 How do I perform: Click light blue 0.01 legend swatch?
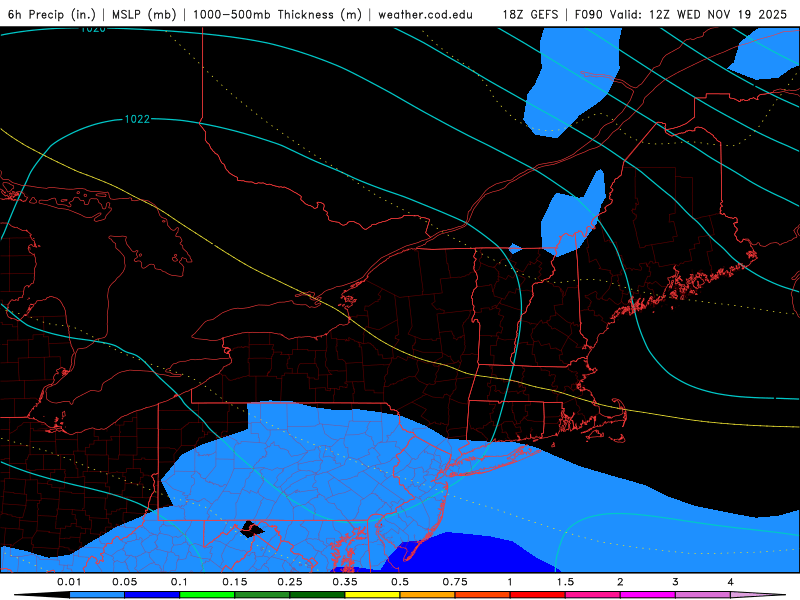click(97, 595)
